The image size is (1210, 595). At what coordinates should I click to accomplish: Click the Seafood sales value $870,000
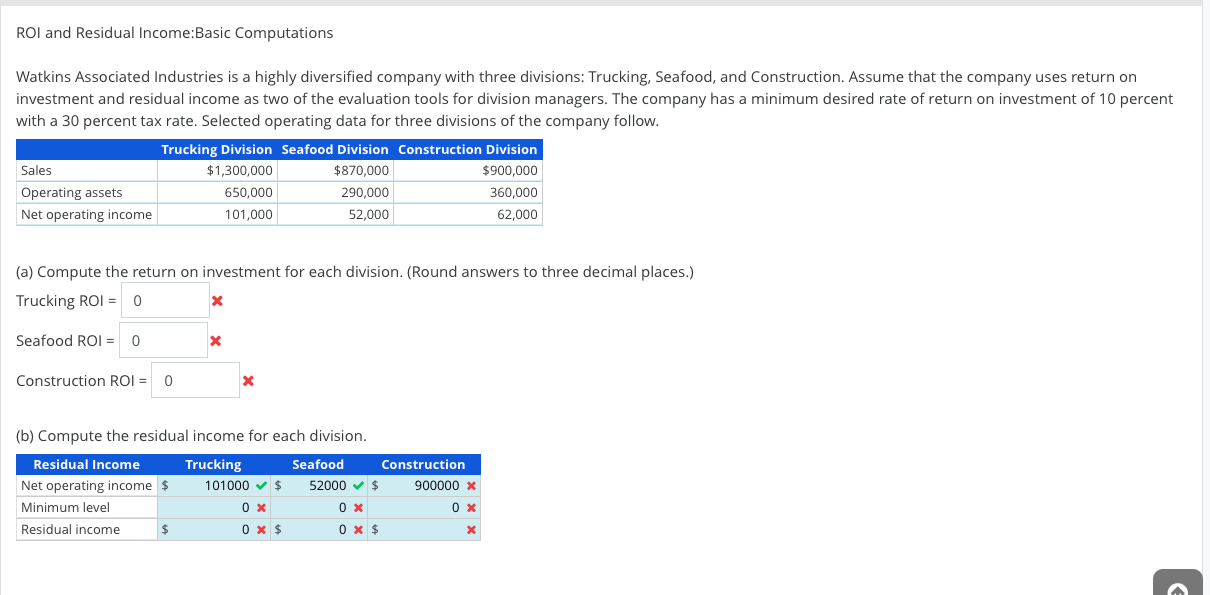point(361,171)
